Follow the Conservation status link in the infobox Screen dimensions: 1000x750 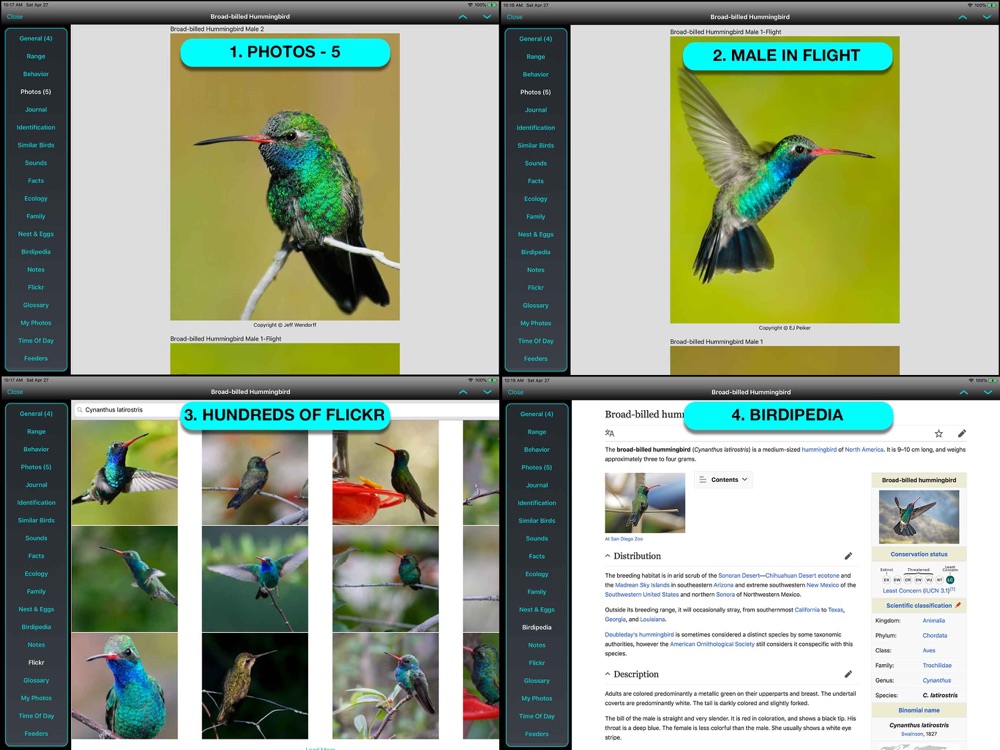point(919,554)
